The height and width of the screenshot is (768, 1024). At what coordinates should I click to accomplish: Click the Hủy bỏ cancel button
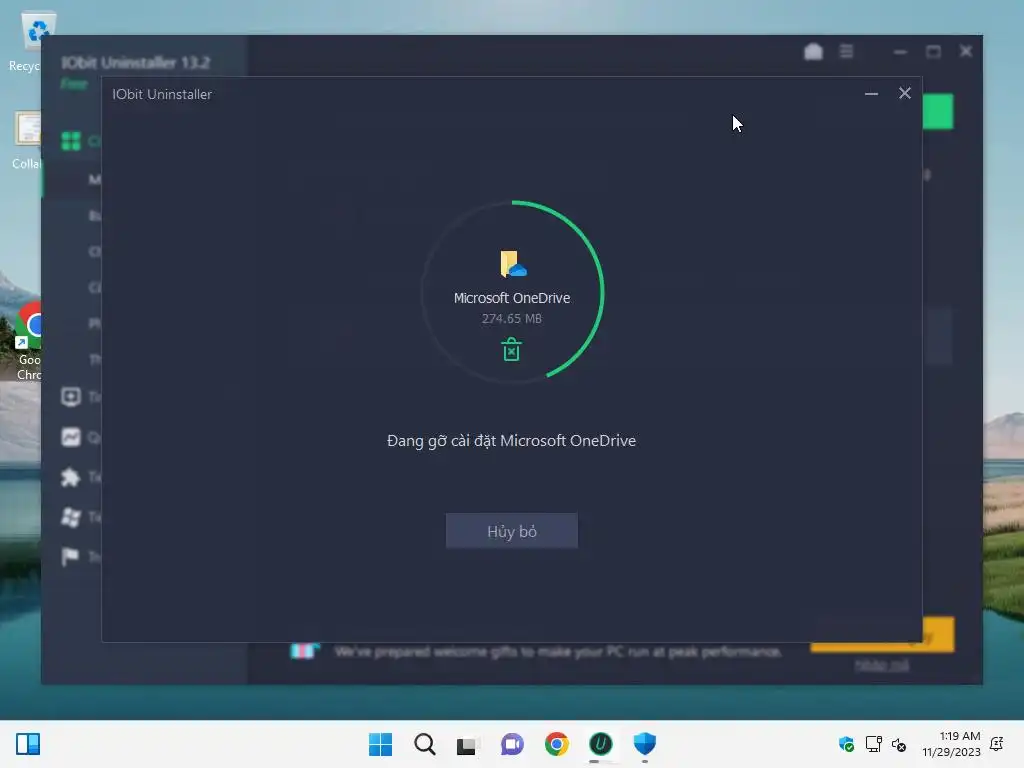coord(511,531)
